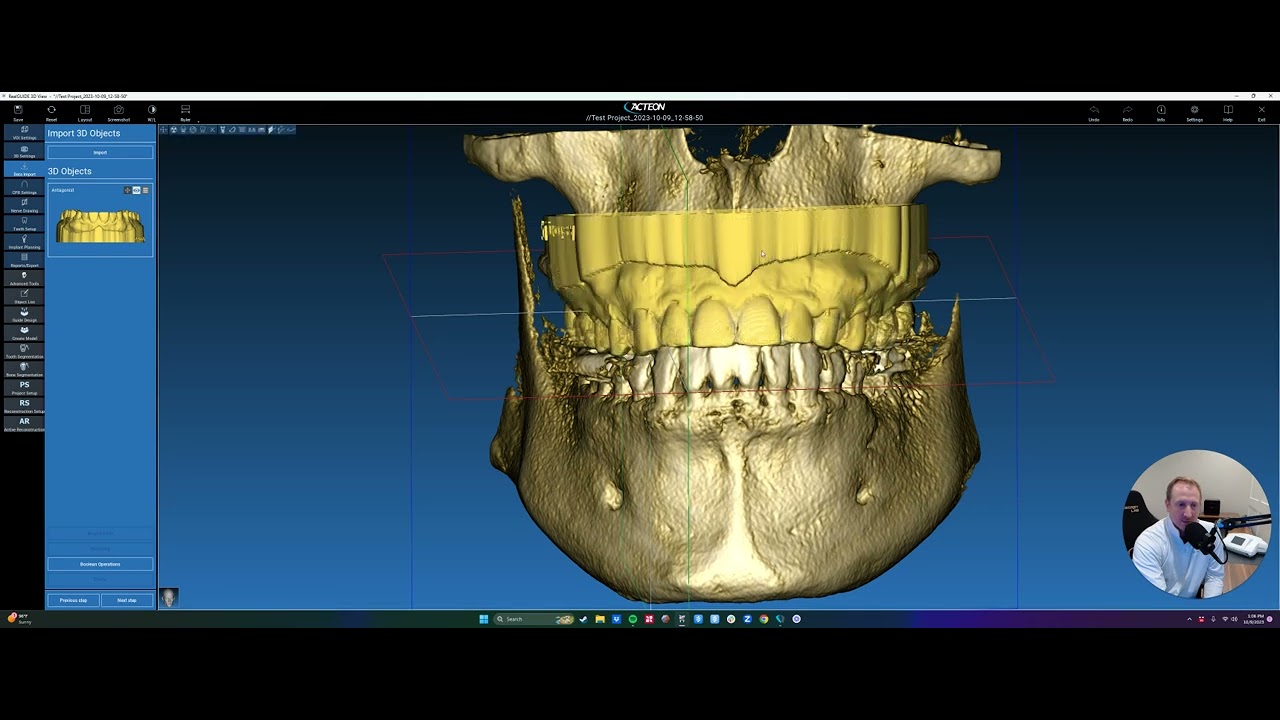Click the Import button
1280x720 pixels.
pyautogui.click(x=100, y=152)
